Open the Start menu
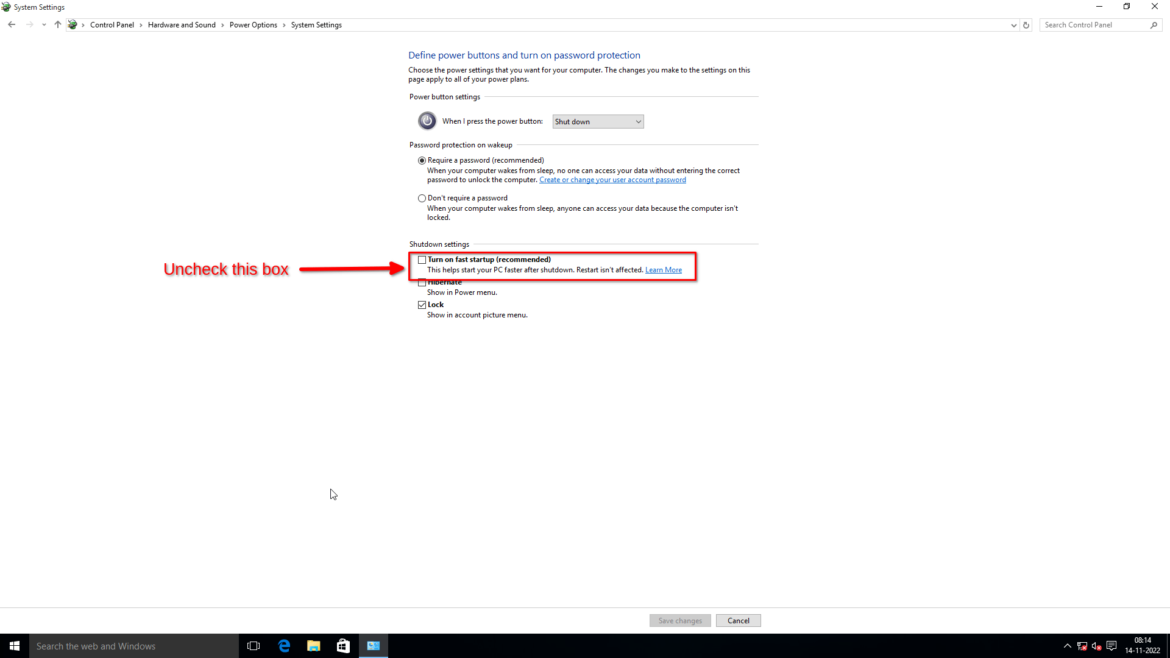The image size is (1170, 658). pyautogui.click(x=14, y=646)
